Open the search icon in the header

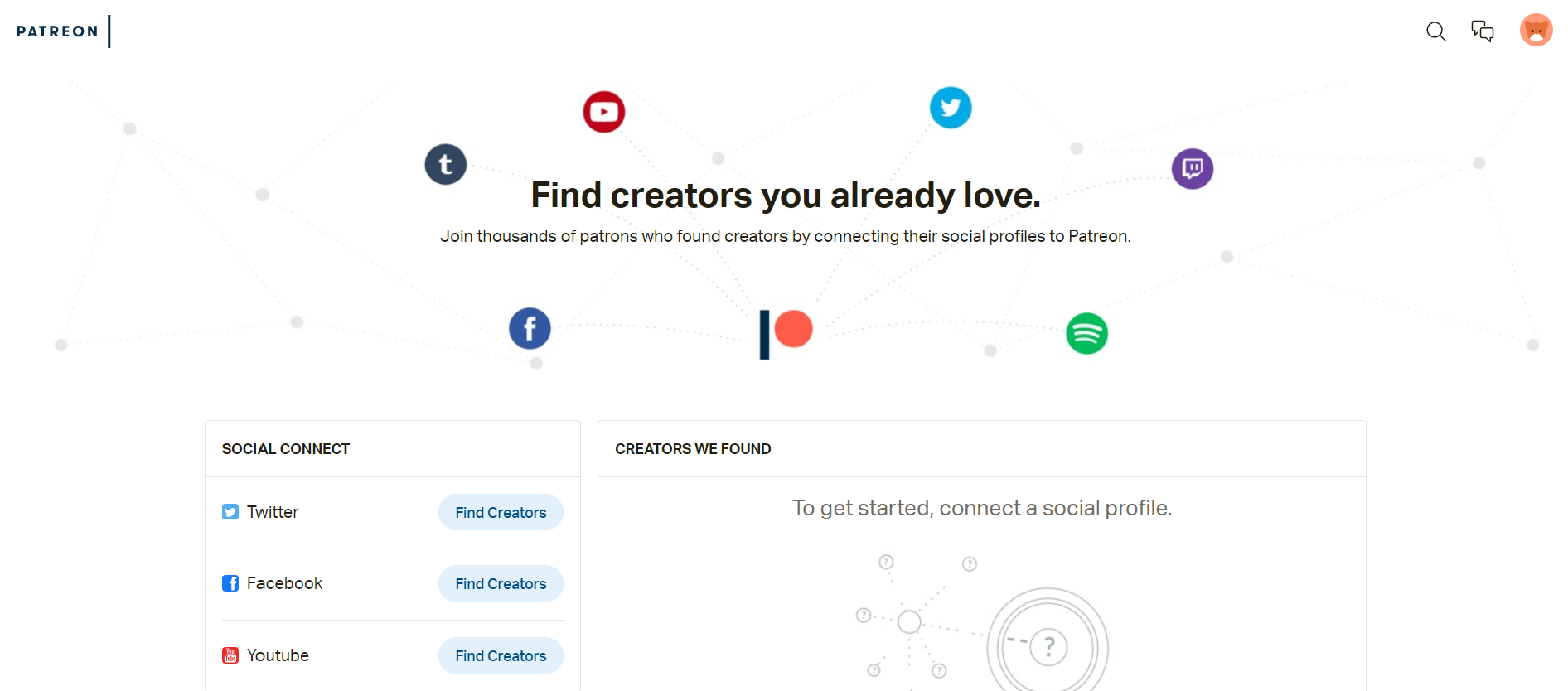click(1436, 31)
